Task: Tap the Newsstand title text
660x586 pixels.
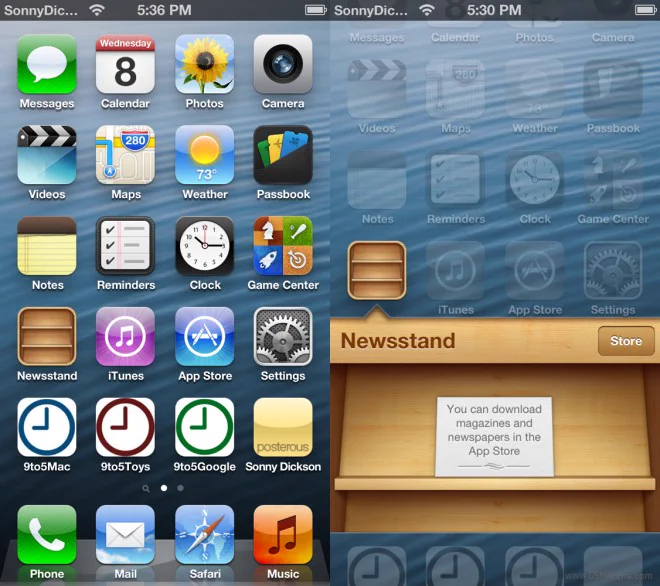Action: coord(398,341)
